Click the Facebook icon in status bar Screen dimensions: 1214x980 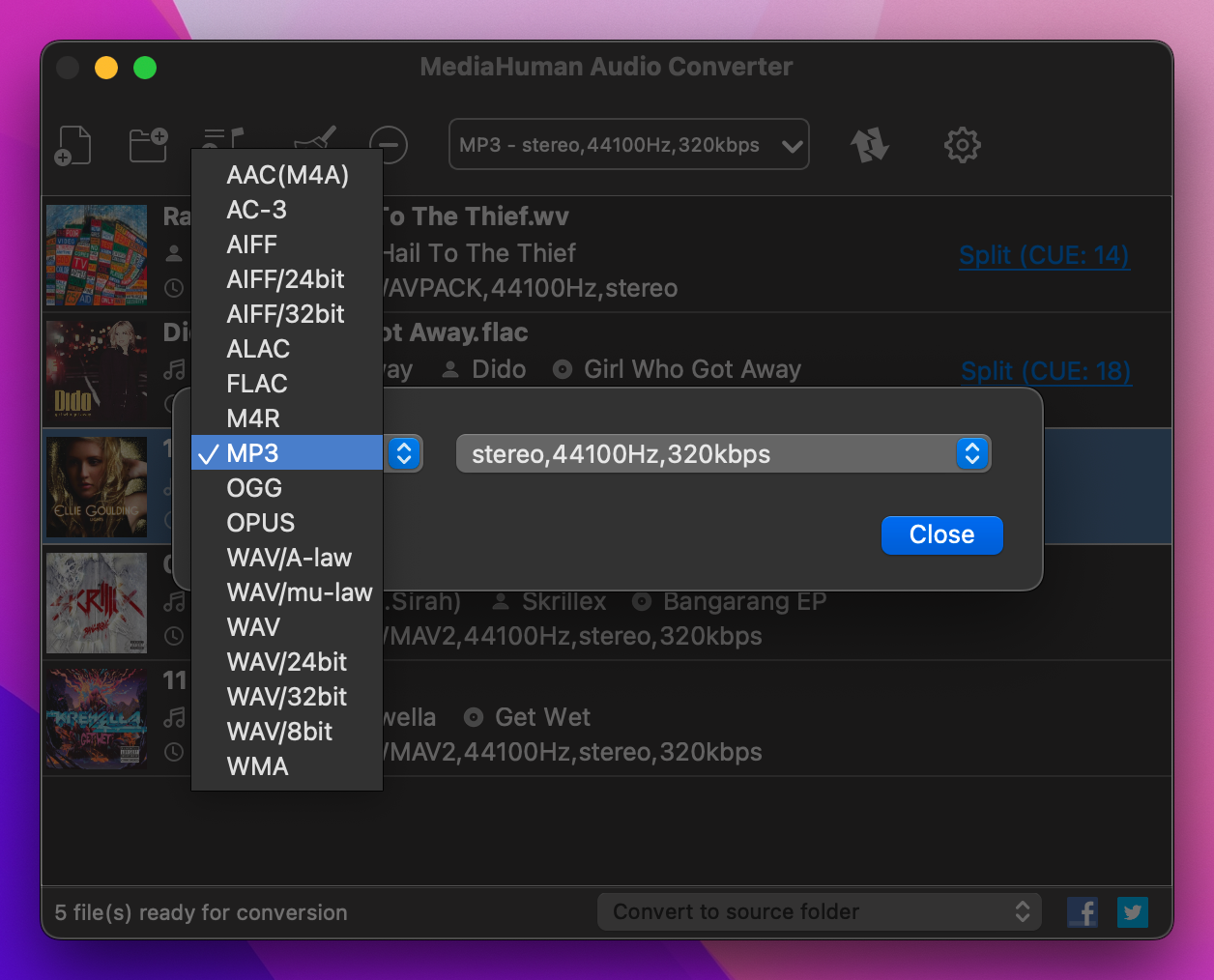pos(1083,912)
